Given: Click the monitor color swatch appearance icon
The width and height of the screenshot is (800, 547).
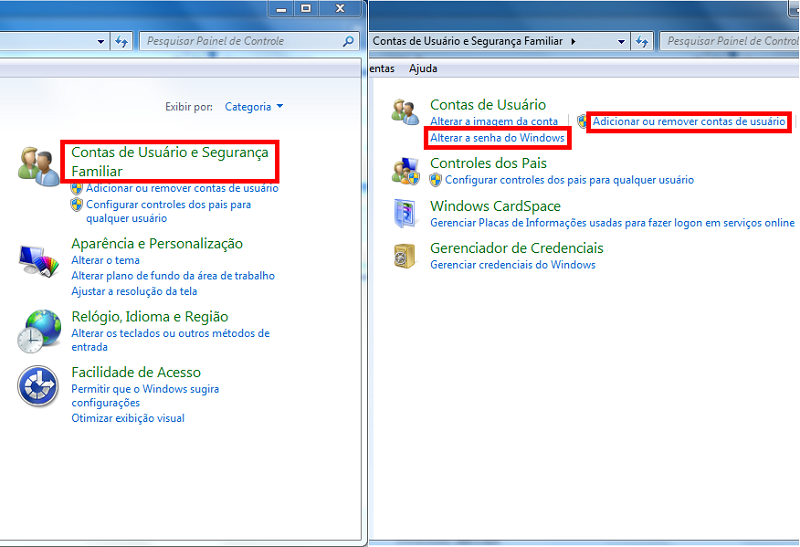Looking at the screenshot, I should click(39, 261).
